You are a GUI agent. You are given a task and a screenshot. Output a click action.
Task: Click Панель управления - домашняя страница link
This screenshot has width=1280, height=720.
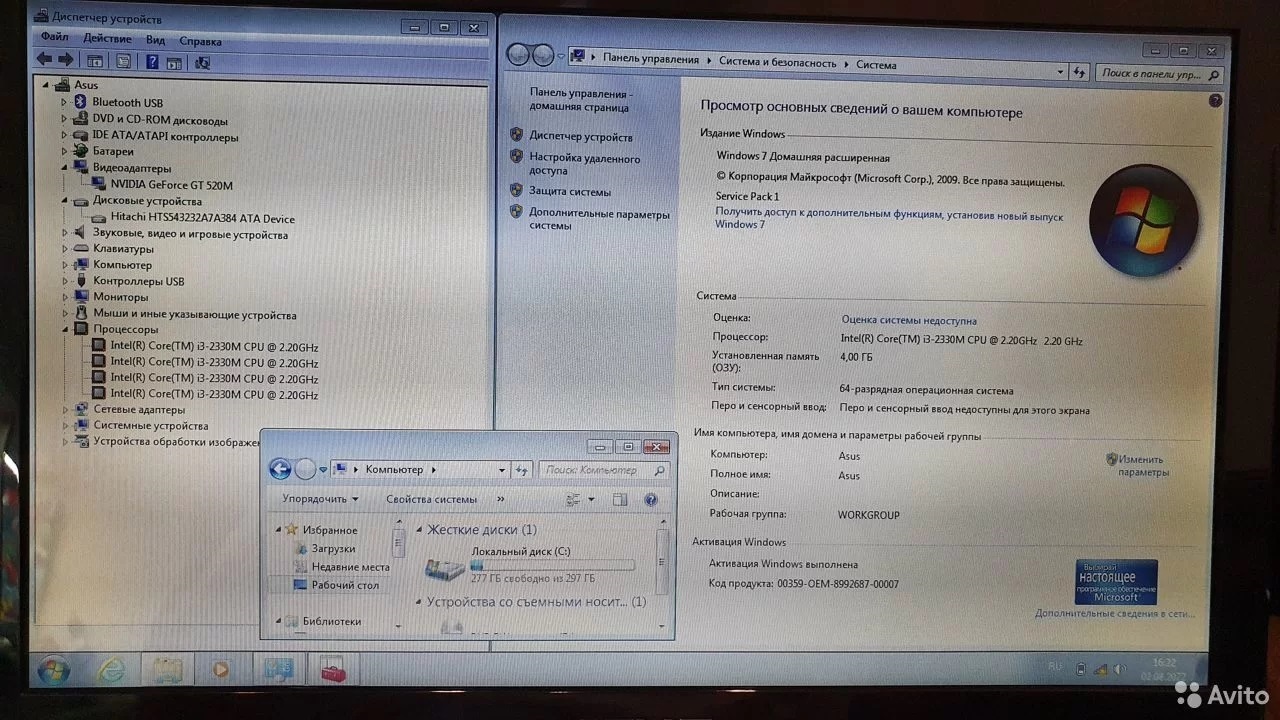click(x=580, y=100)
